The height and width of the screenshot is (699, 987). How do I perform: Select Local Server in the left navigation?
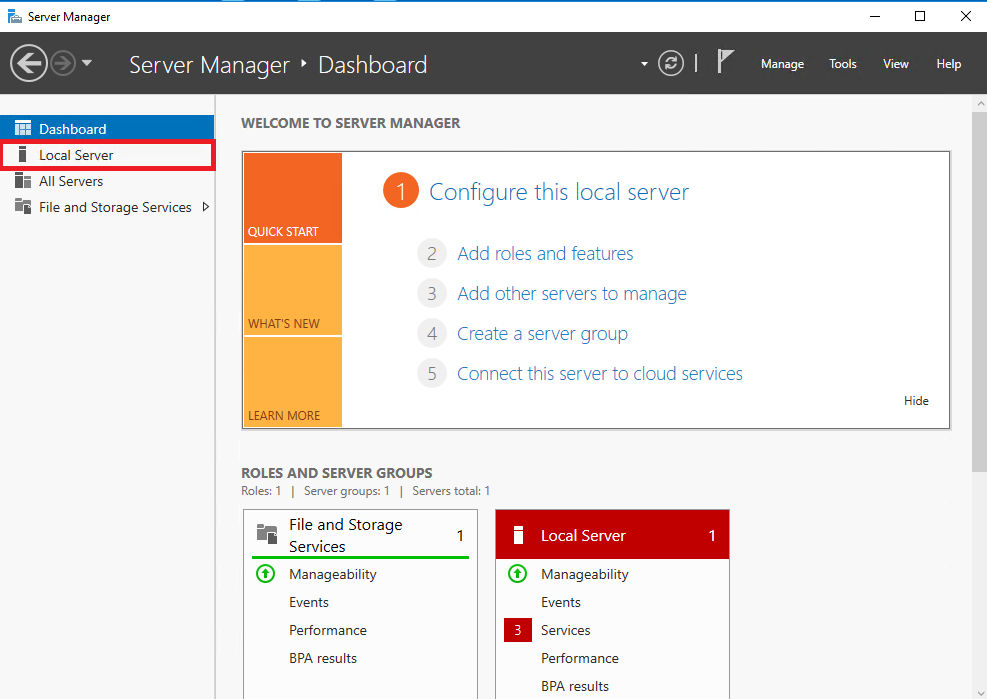pyautogui.click(x=107, y=155)
